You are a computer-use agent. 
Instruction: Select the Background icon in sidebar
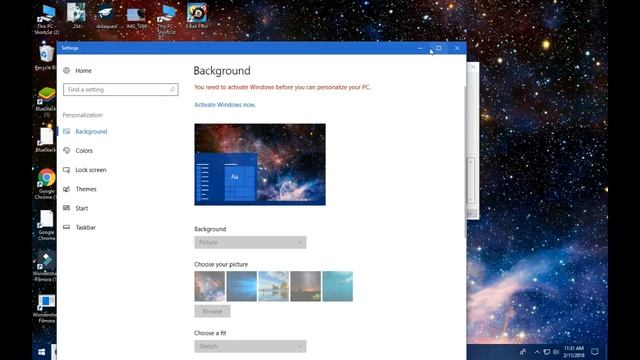tap(67, 131)
